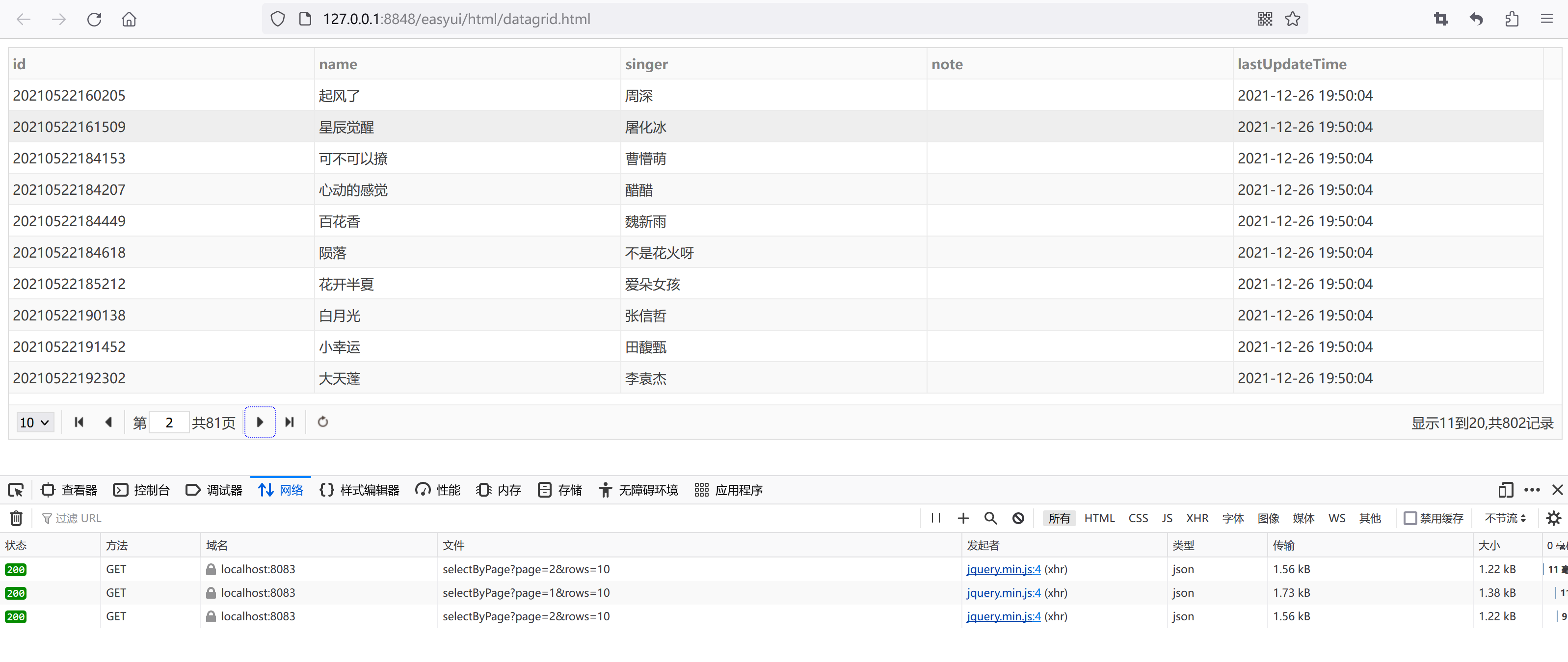Go back to the previous browser page
1568x662 pixels.
coord(23,20)
